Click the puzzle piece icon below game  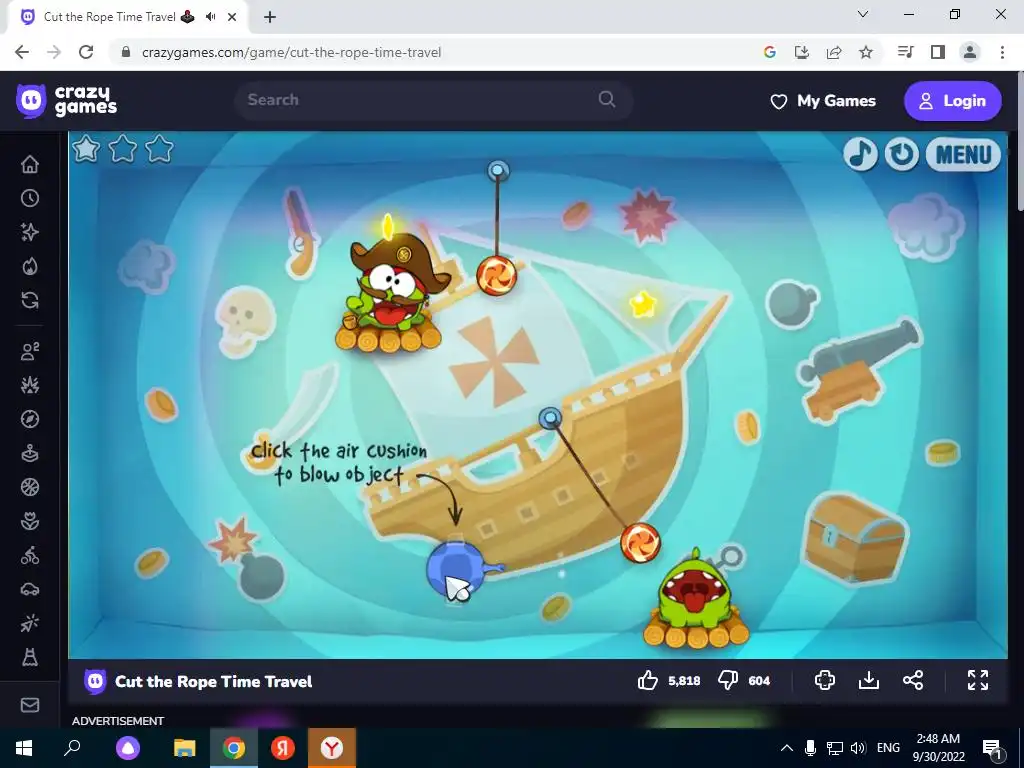[825, 680]
